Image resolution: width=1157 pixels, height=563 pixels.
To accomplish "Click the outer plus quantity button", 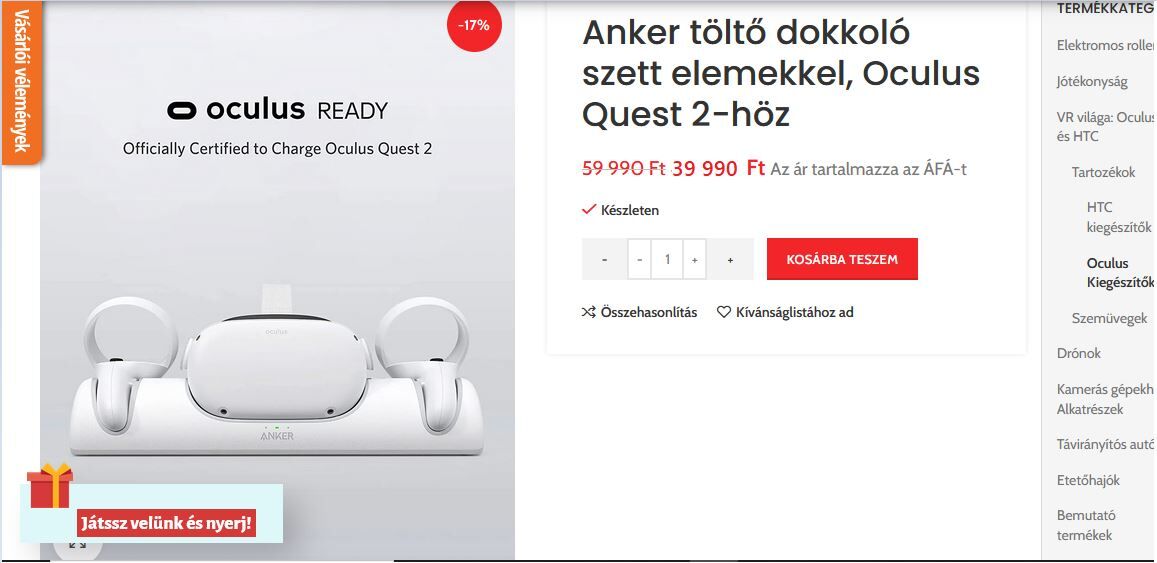I will (x=730, y=259).
